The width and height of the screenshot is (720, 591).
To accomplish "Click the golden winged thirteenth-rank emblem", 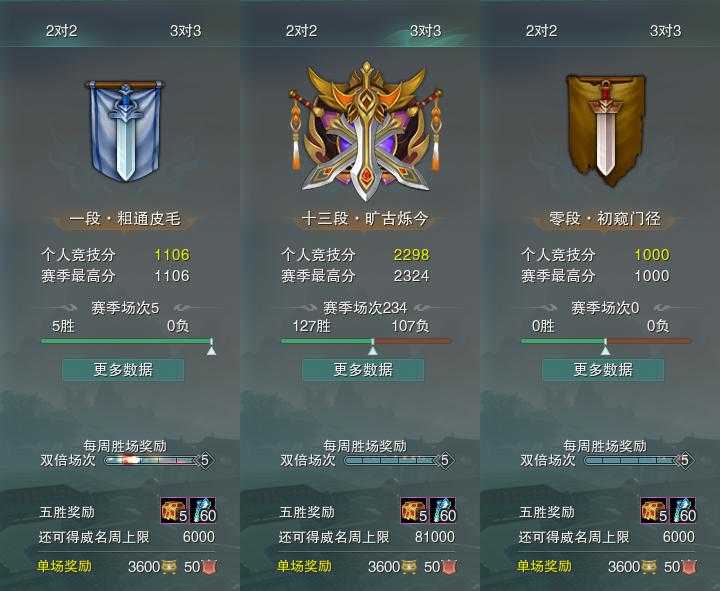I will pos(366,131).
